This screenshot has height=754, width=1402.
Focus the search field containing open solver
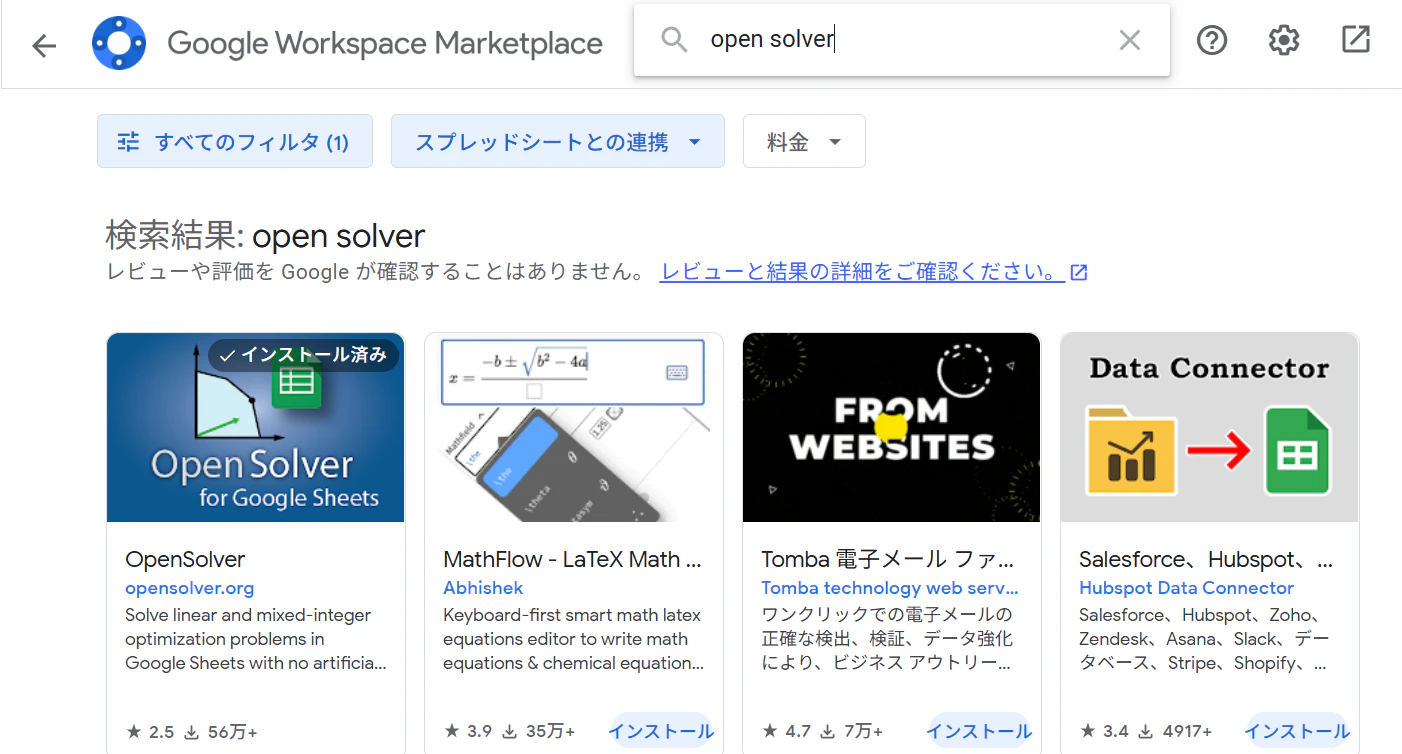point(902,40)
